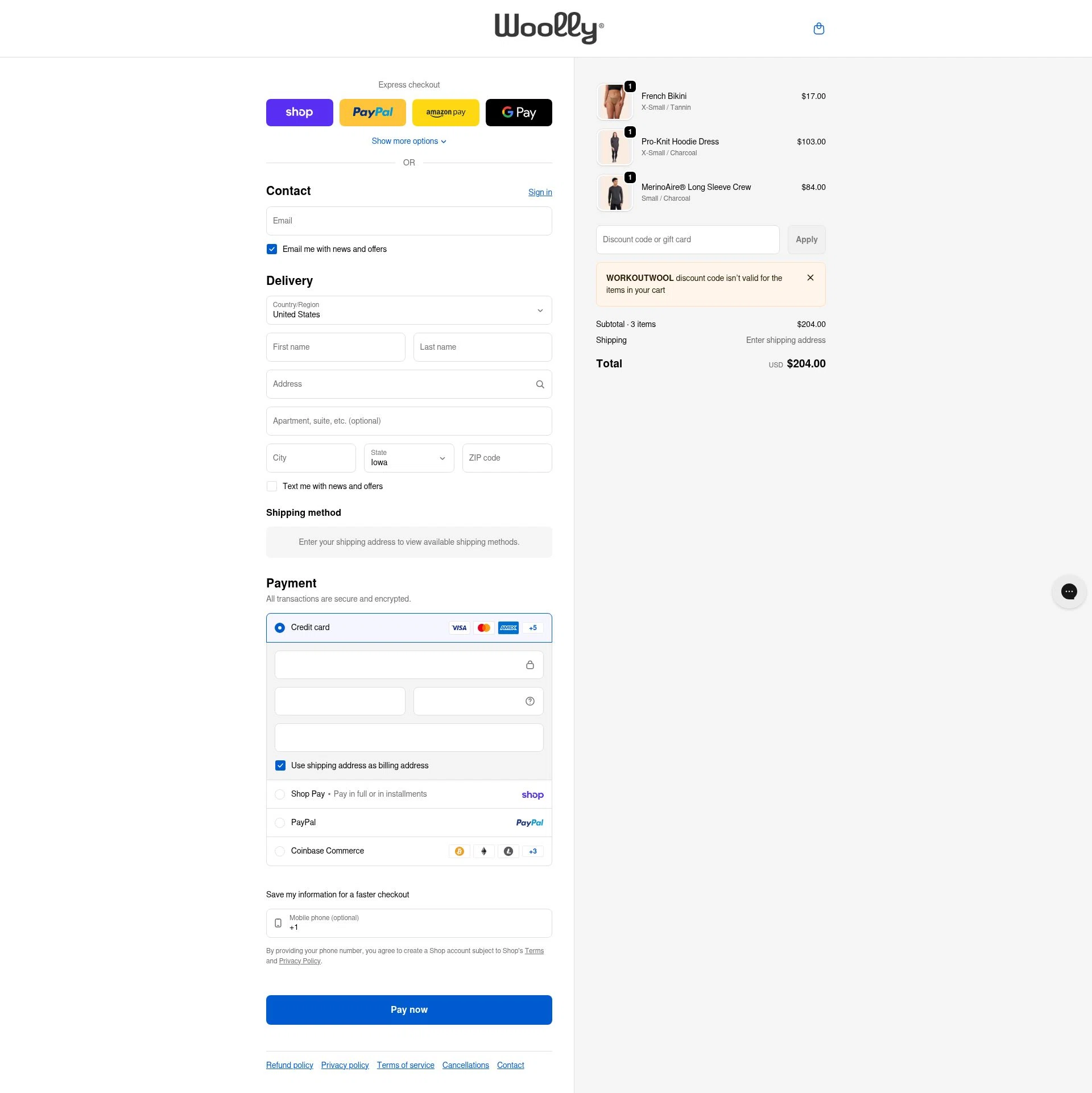Open the Terms of service link
The width and height of the screenshot is (1092, 1093).
[405, 1065]
